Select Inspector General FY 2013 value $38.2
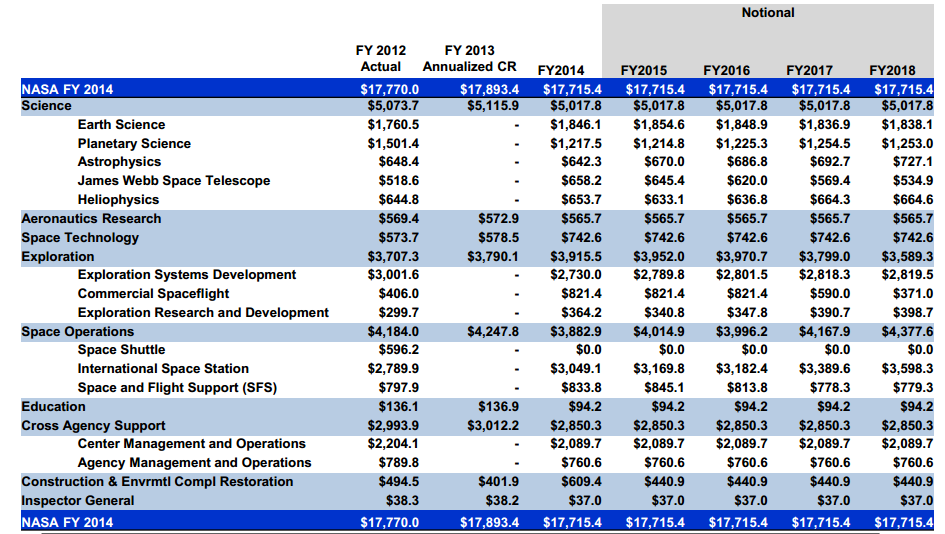This screenshot has width=945, height=534. (502, 501)
